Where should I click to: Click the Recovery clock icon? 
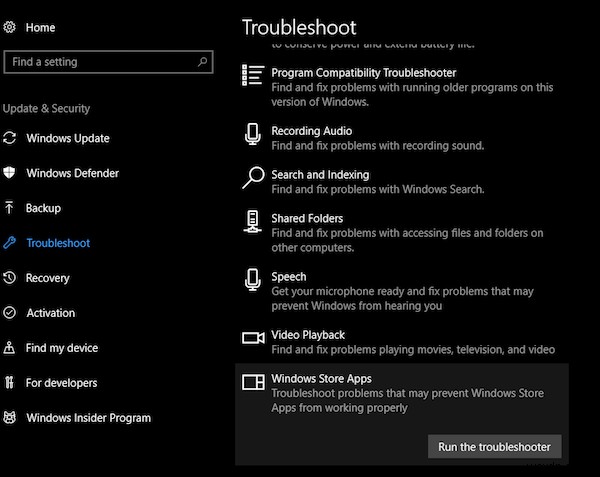pyautogui.click(x=10, y=278)
